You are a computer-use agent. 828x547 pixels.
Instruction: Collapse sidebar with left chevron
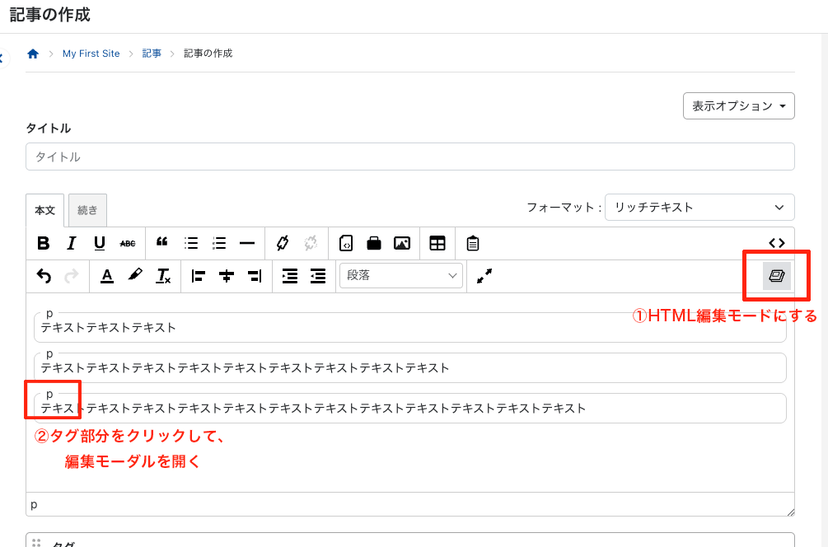click(2, 58)
